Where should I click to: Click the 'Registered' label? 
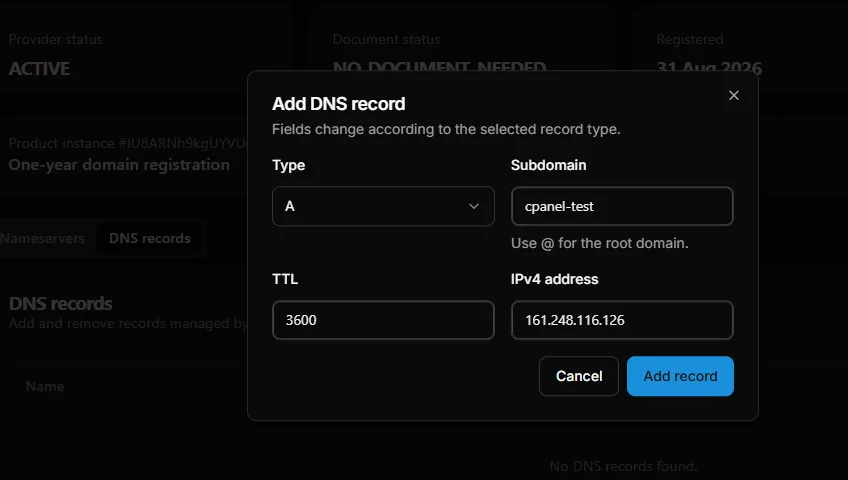(690, 39)
